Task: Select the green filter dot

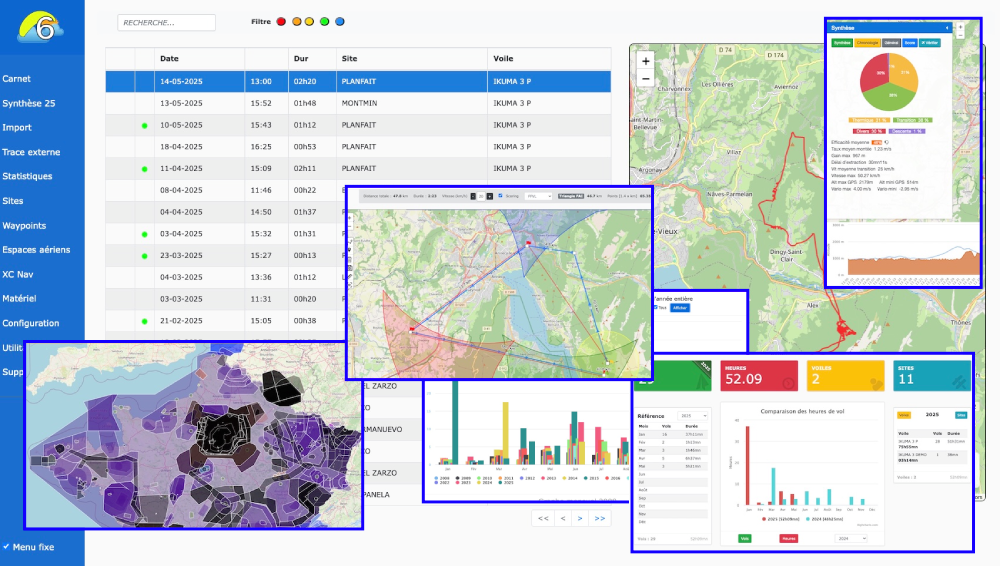Action: (325, 22)
